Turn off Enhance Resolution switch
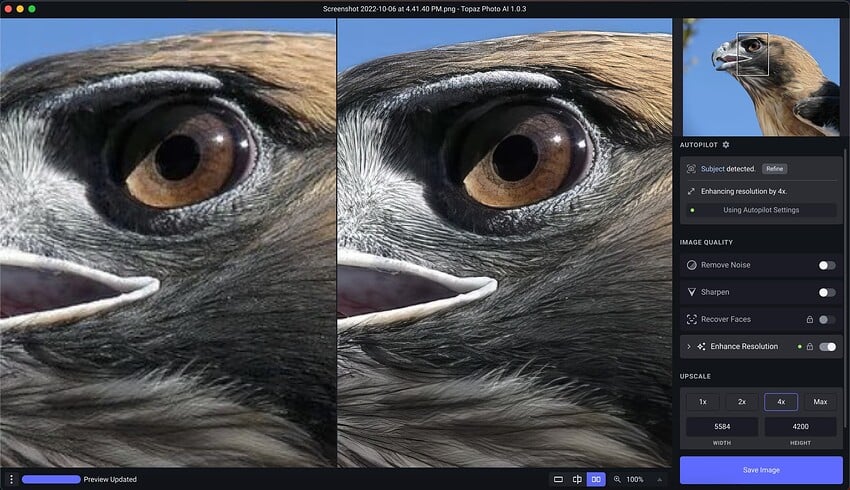Screen dimensions: 850x490 (827, 346)
